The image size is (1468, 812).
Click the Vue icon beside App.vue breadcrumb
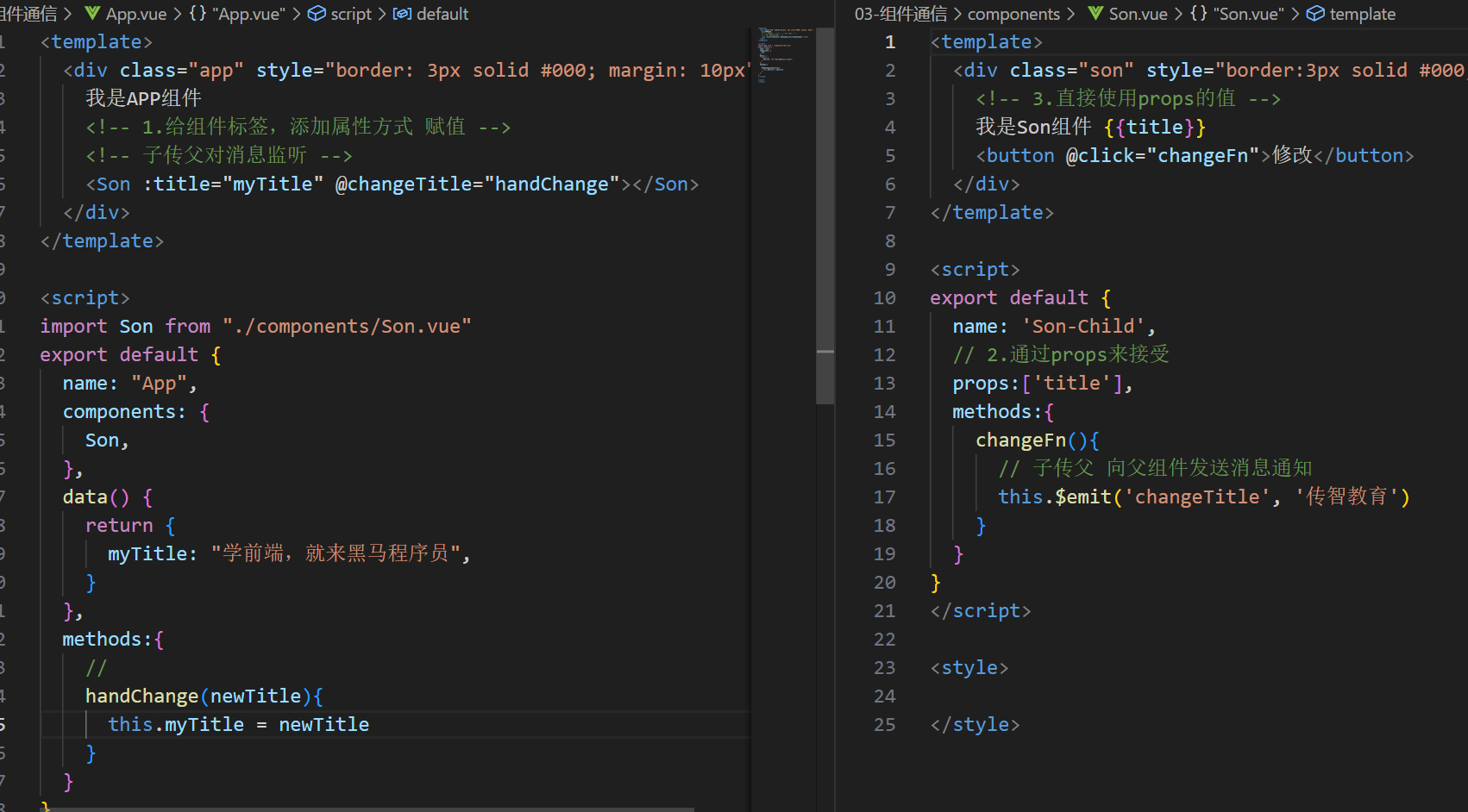pos(92,14)
